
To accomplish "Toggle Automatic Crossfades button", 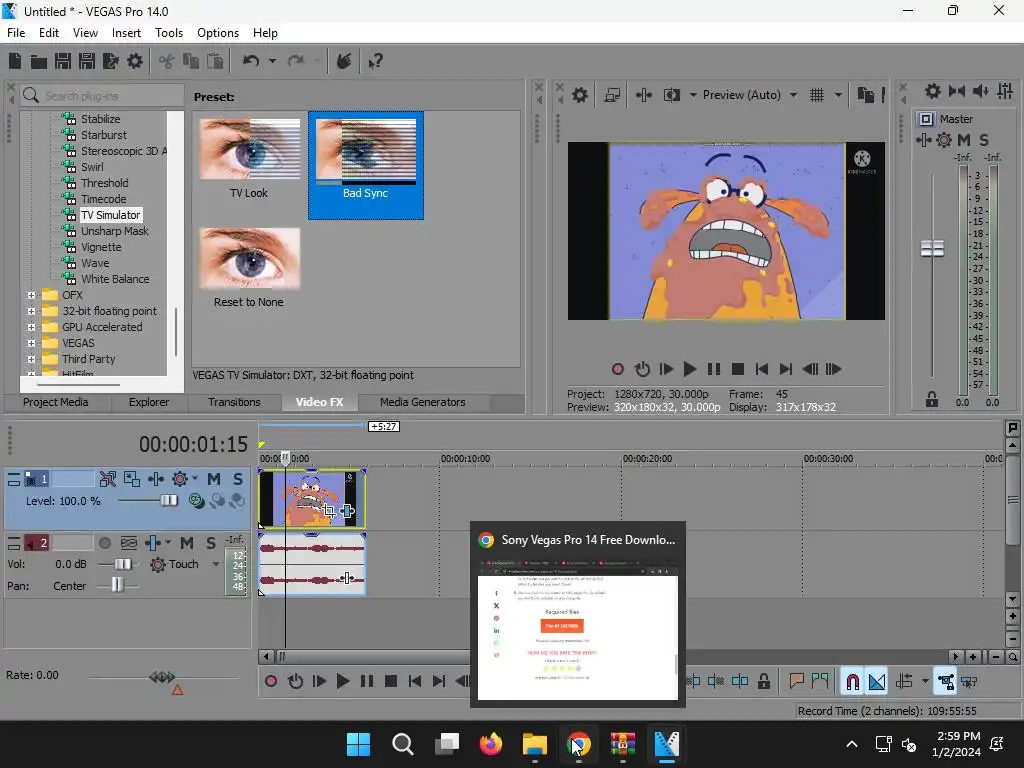I will pos(877,682).
